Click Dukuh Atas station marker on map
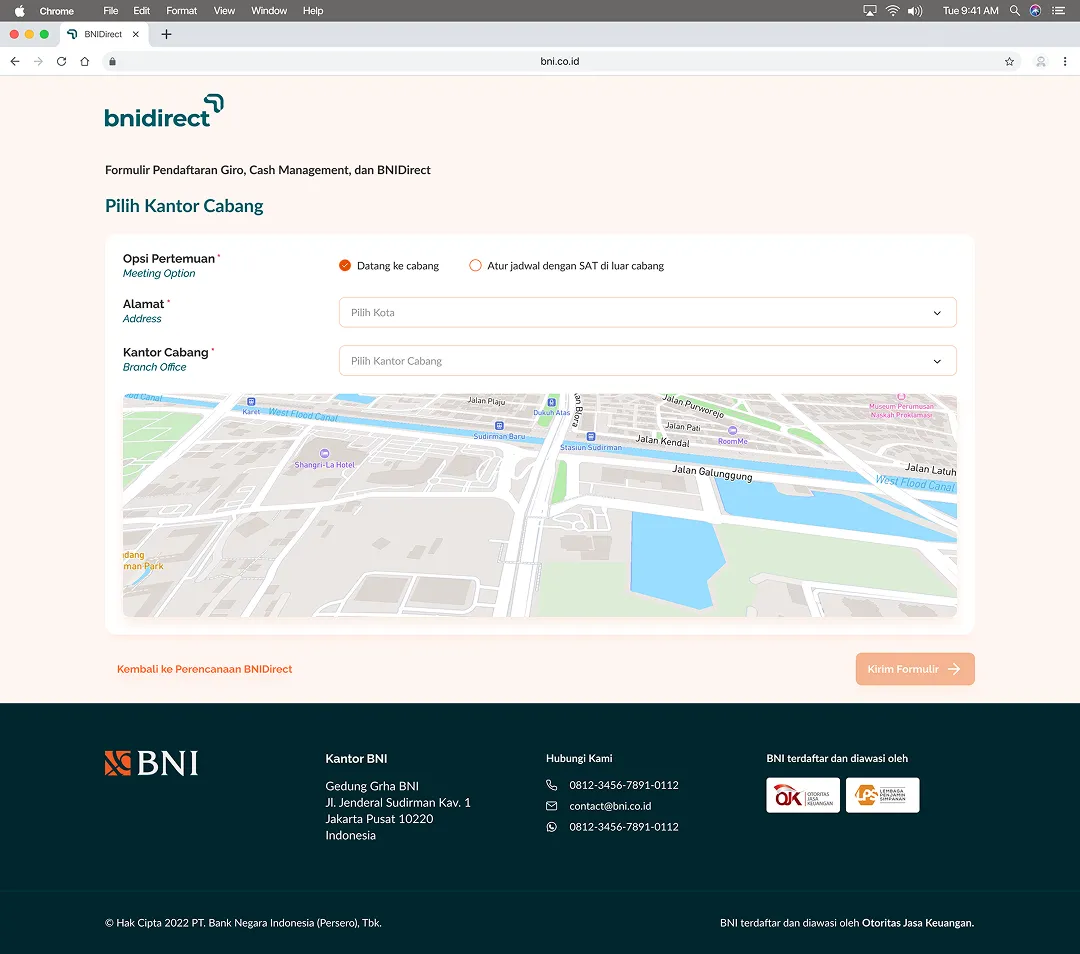Image resolution: width=1080 pixels, height=954 pixels. [552, 402]
